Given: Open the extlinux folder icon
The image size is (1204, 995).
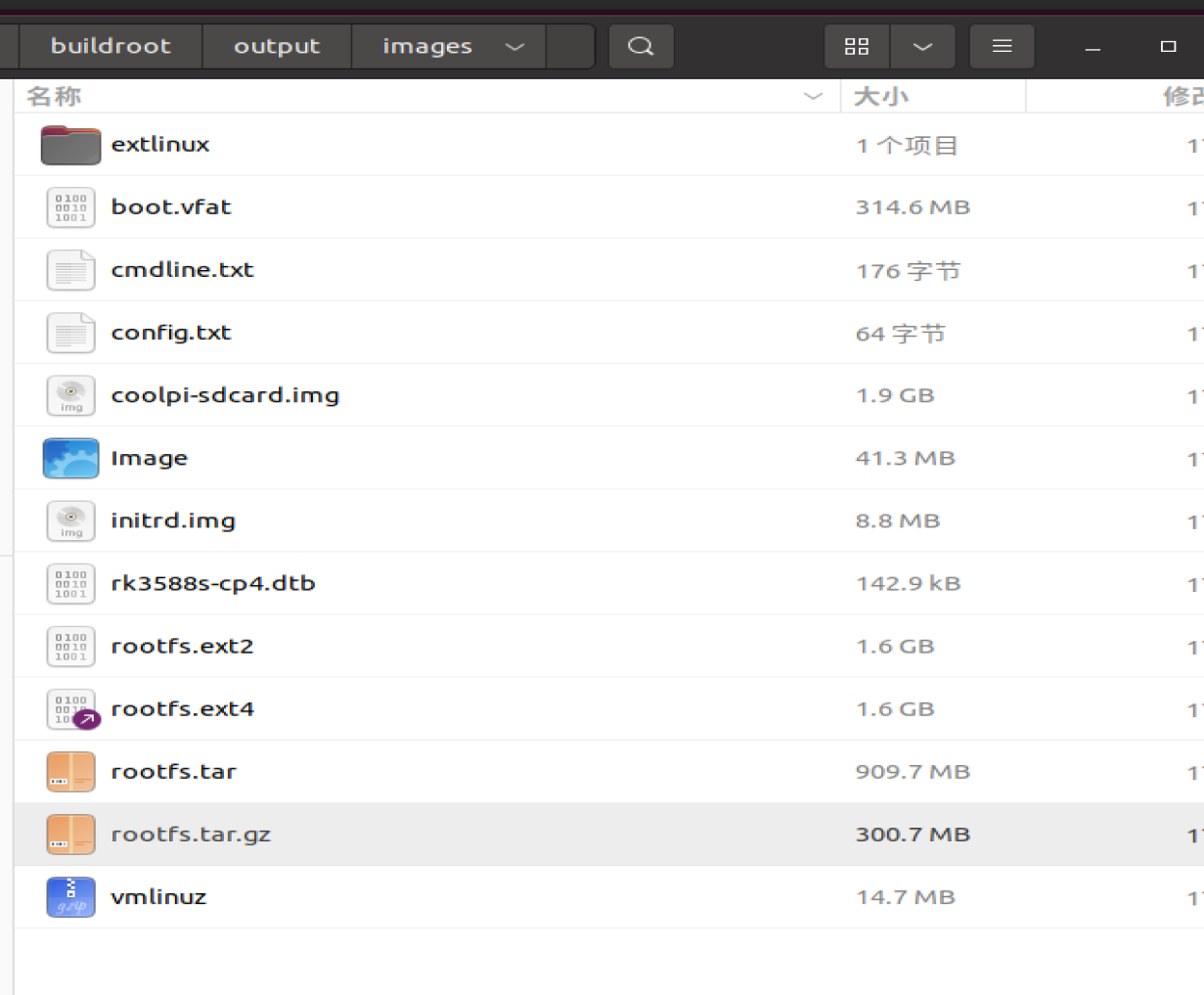Looking at the screenshot, I should pyautogui.click(x=70, y=145).
